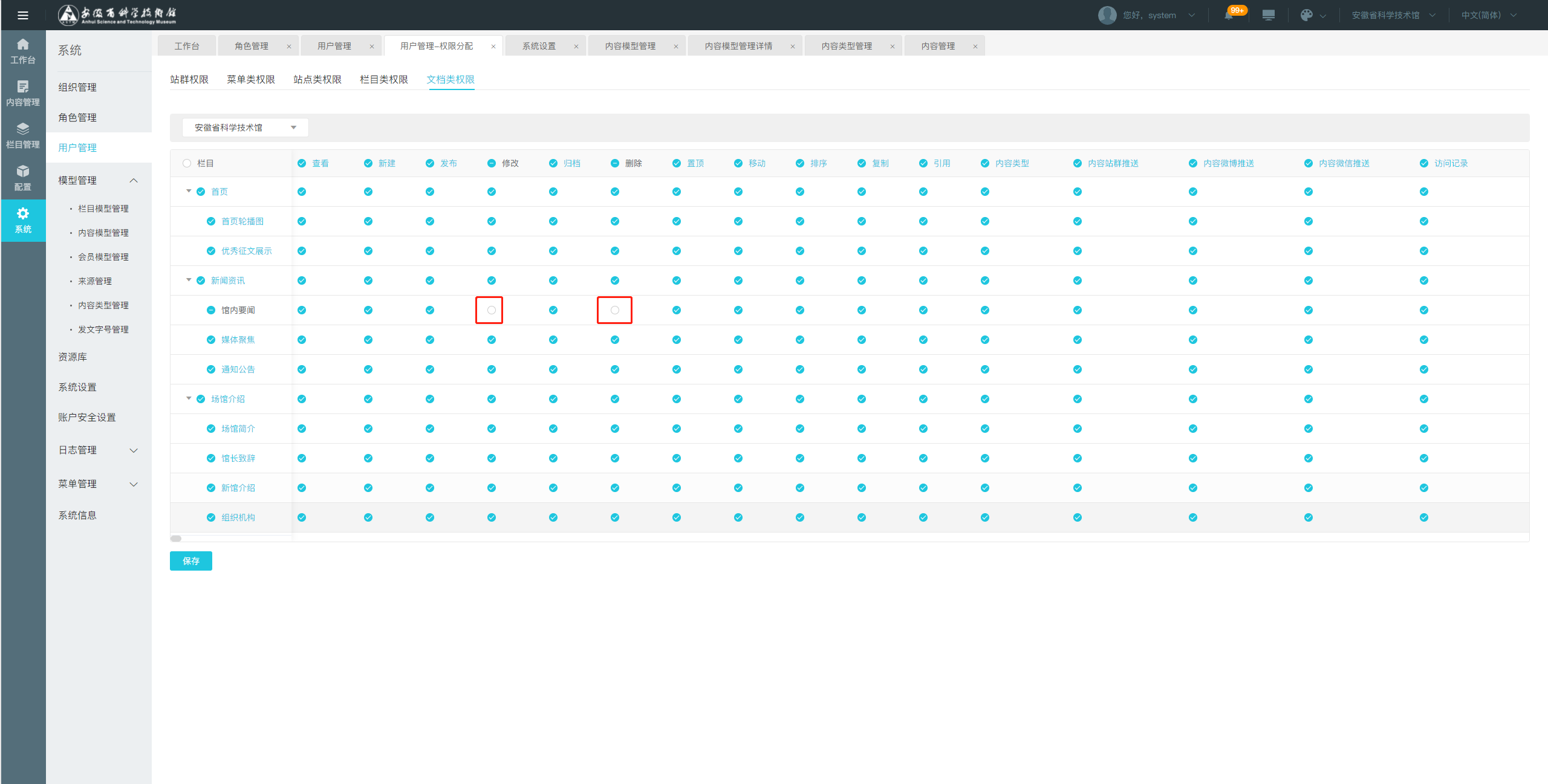Toggle the 栏目 select-all checkbox
Screen dimensions: 1548x784
(187, 163)
